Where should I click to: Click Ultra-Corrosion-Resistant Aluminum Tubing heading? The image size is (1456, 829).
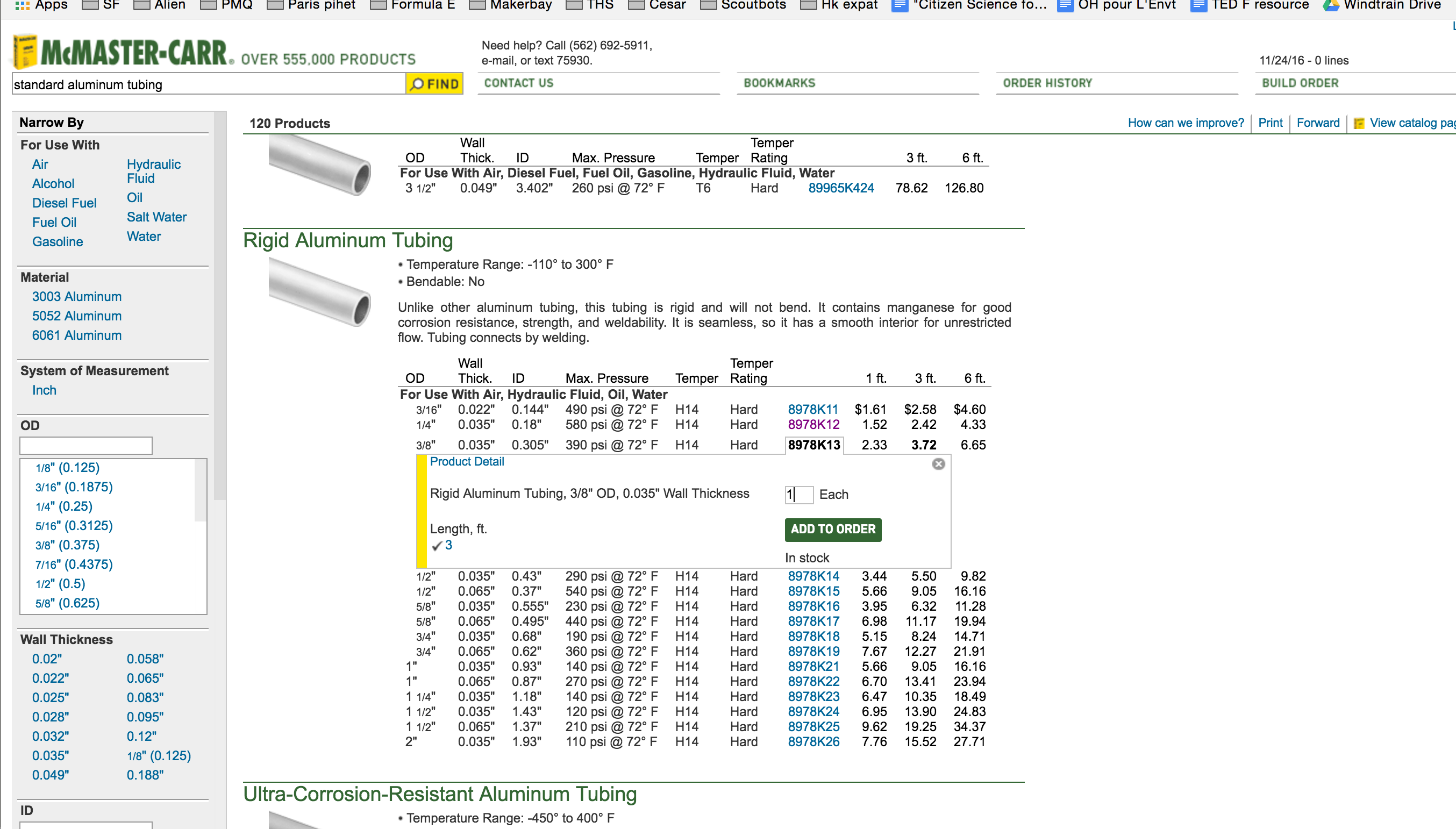click(440, 794)
